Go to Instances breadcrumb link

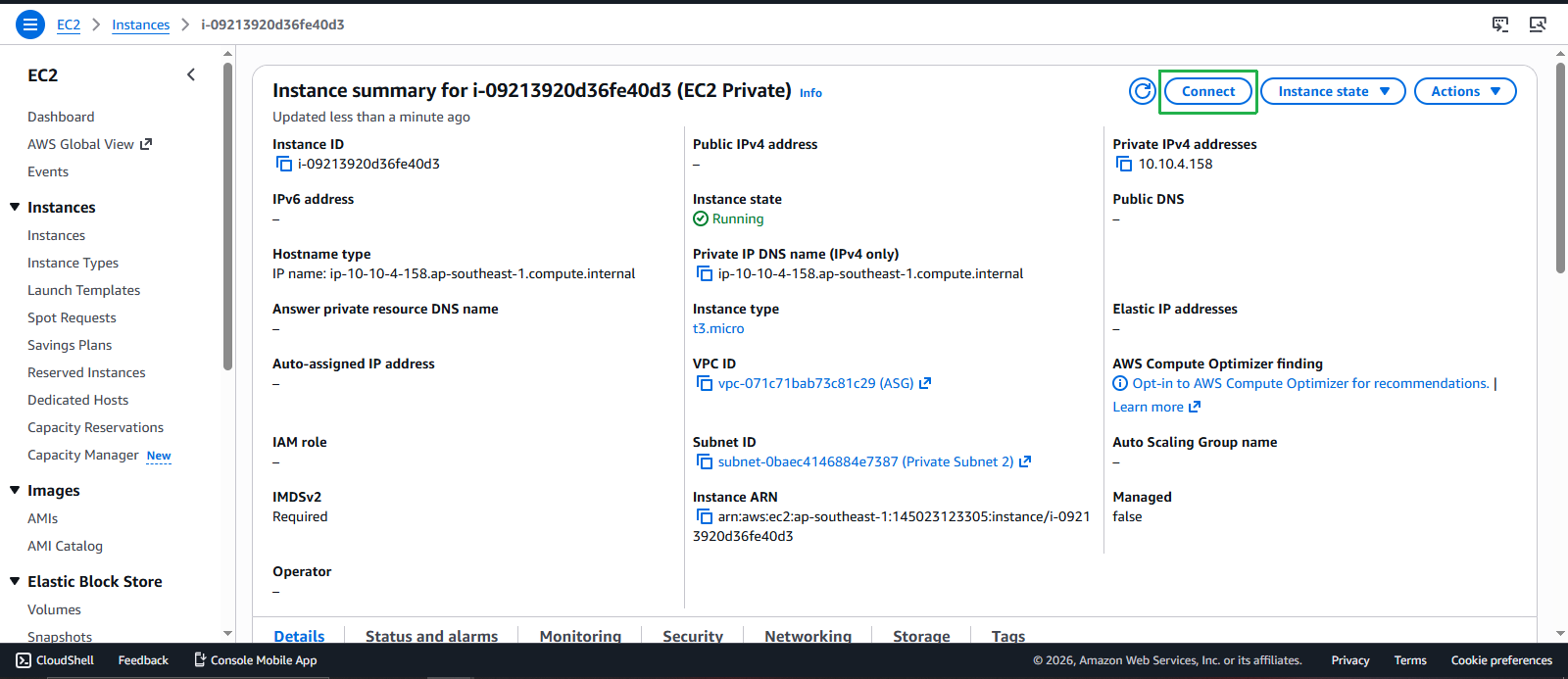[140, 24]
